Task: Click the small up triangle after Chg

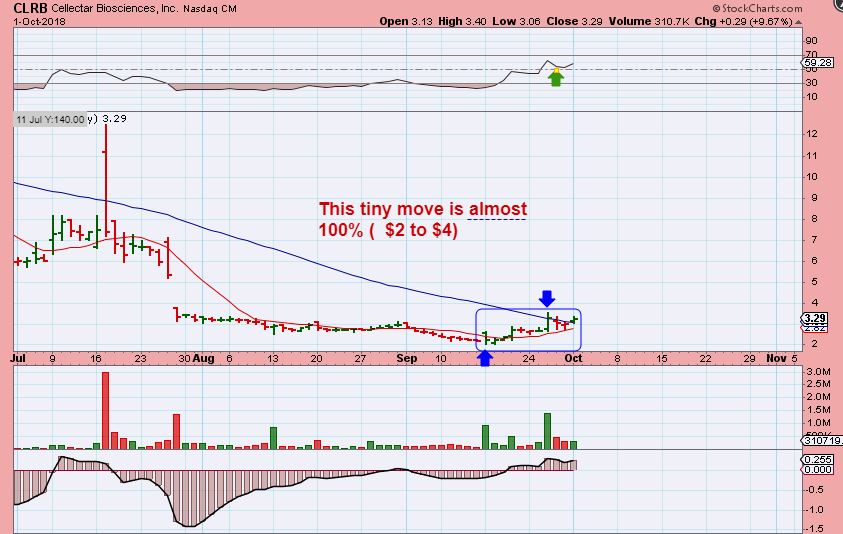Action: coord(798,22)
